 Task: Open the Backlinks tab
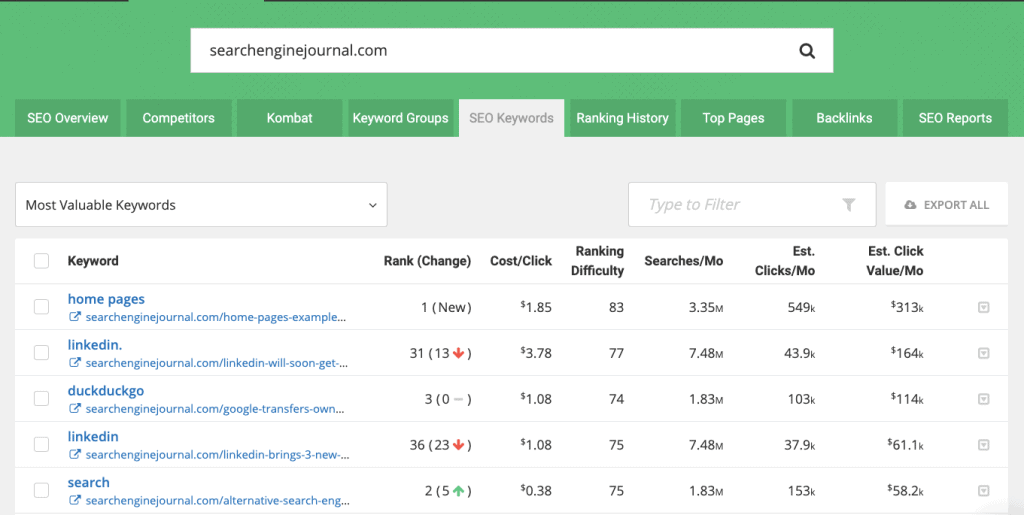point(844,118)
